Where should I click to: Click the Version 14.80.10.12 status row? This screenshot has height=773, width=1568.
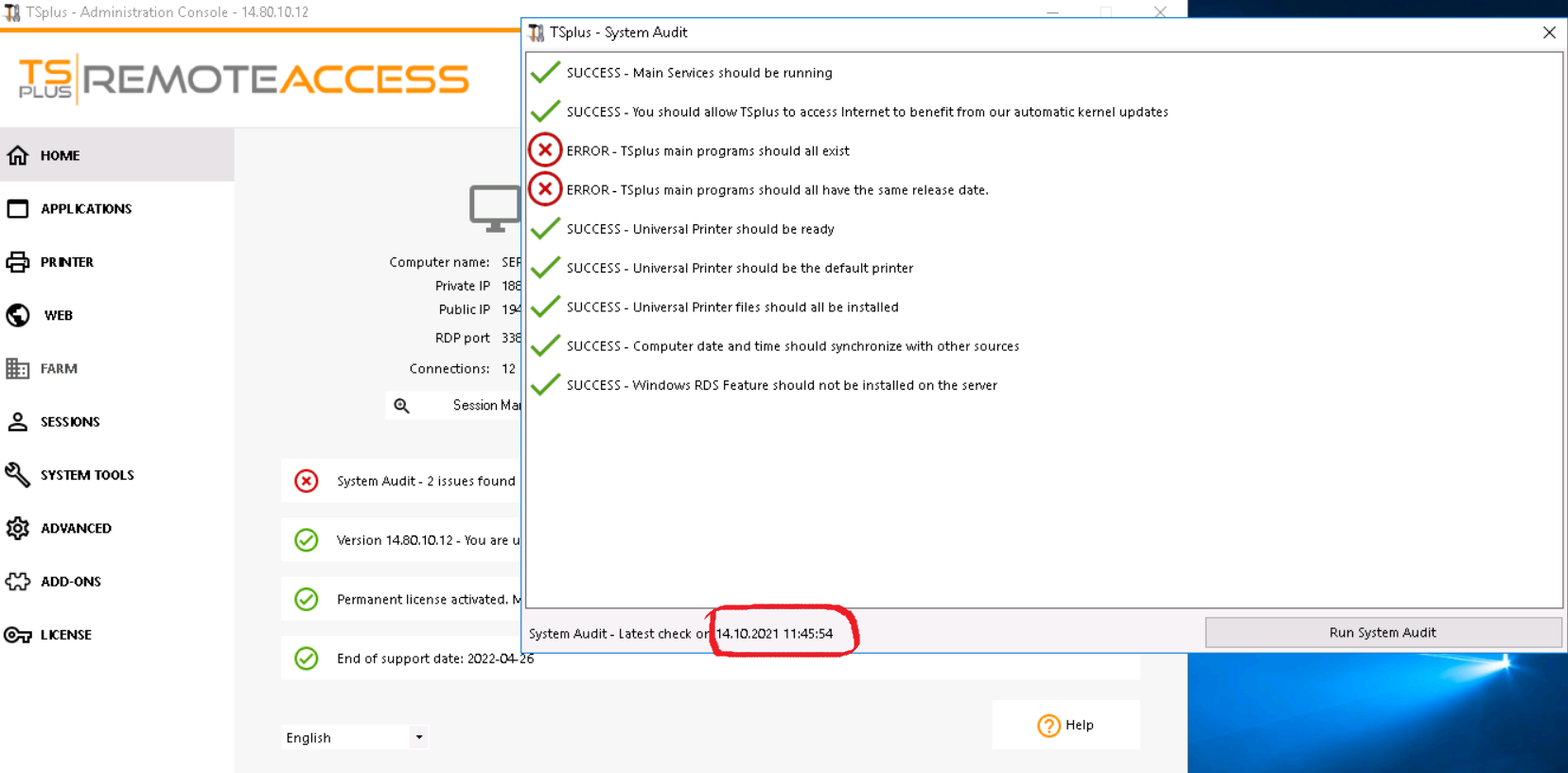click(x=427, y=540)
